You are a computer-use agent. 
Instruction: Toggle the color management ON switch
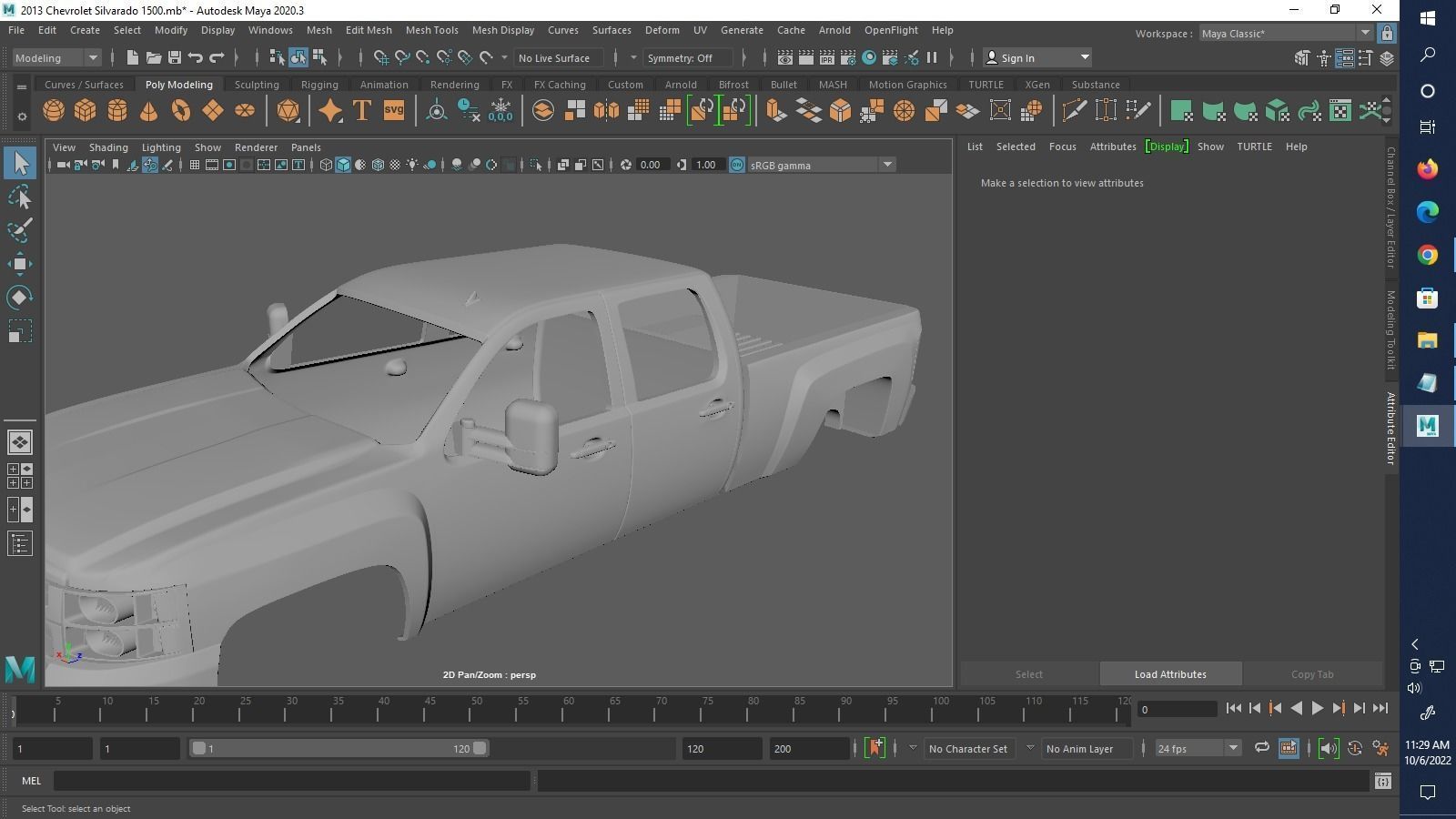tap(737, 165)
